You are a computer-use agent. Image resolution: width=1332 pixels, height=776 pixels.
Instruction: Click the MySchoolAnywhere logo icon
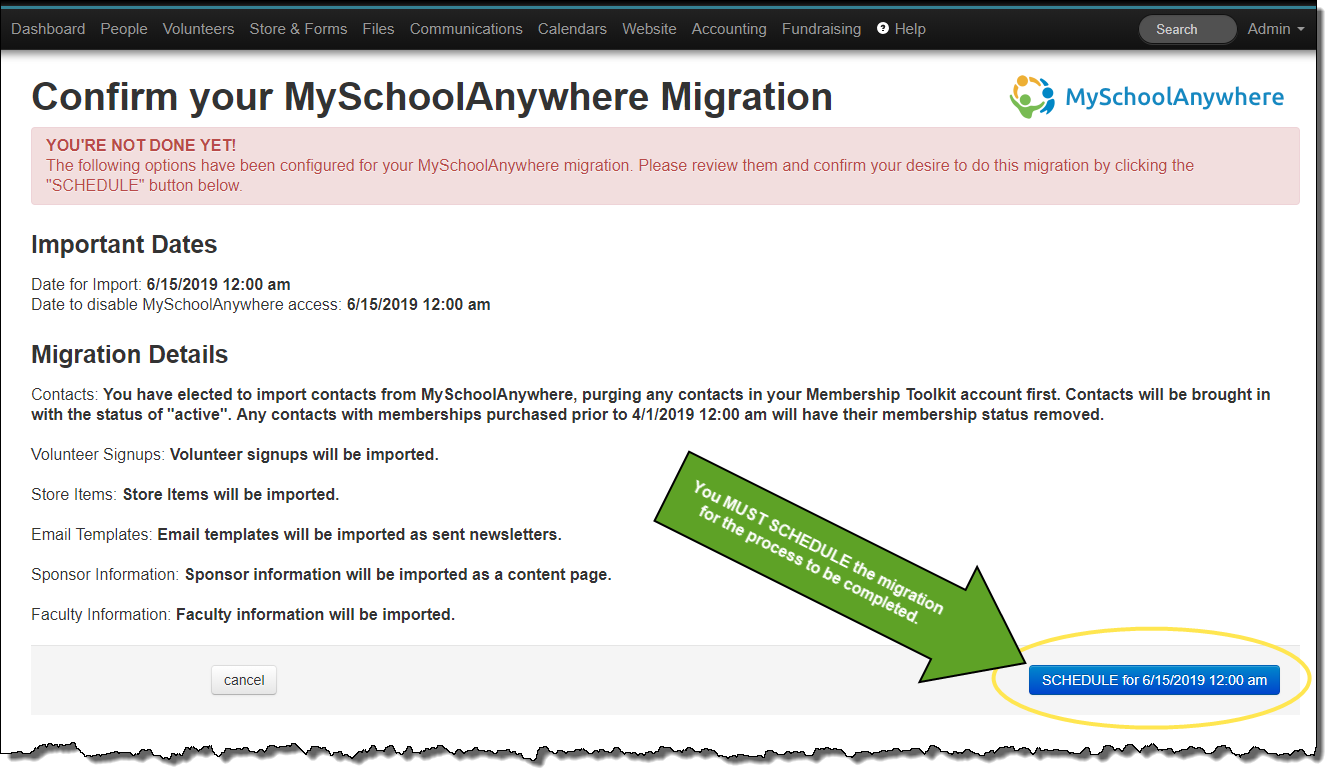click(1033, 97)
